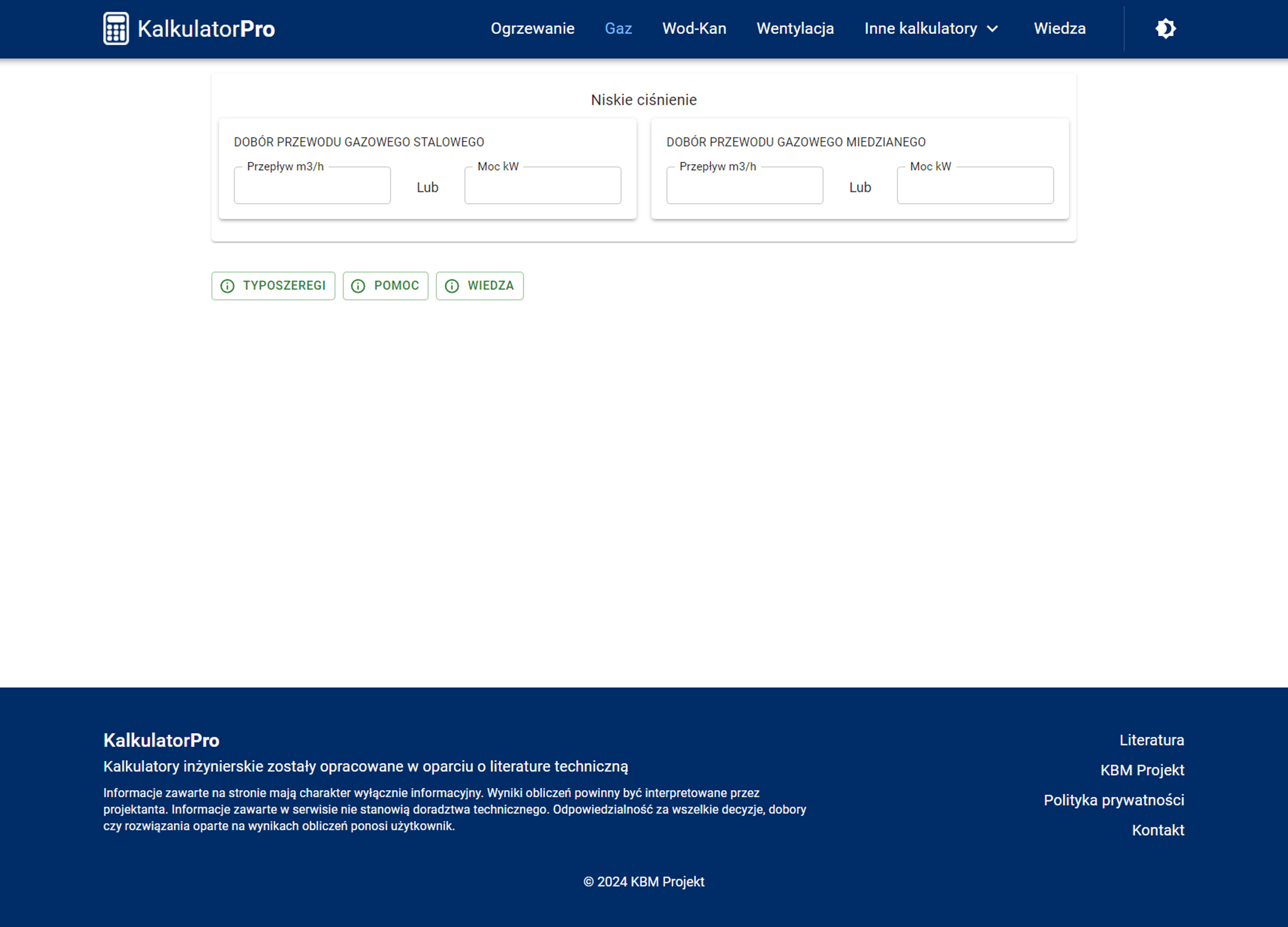Viewport: 1288px width, 927px height.
Task: Focus copper pipe Przepływ m3/h field
Action: pos(745,185)
